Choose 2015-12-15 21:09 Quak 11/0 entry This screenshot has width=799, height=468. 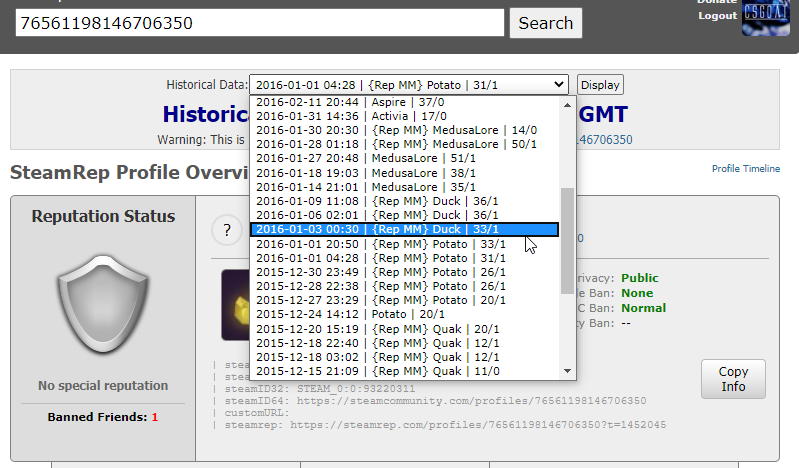[x=405, y=371]
